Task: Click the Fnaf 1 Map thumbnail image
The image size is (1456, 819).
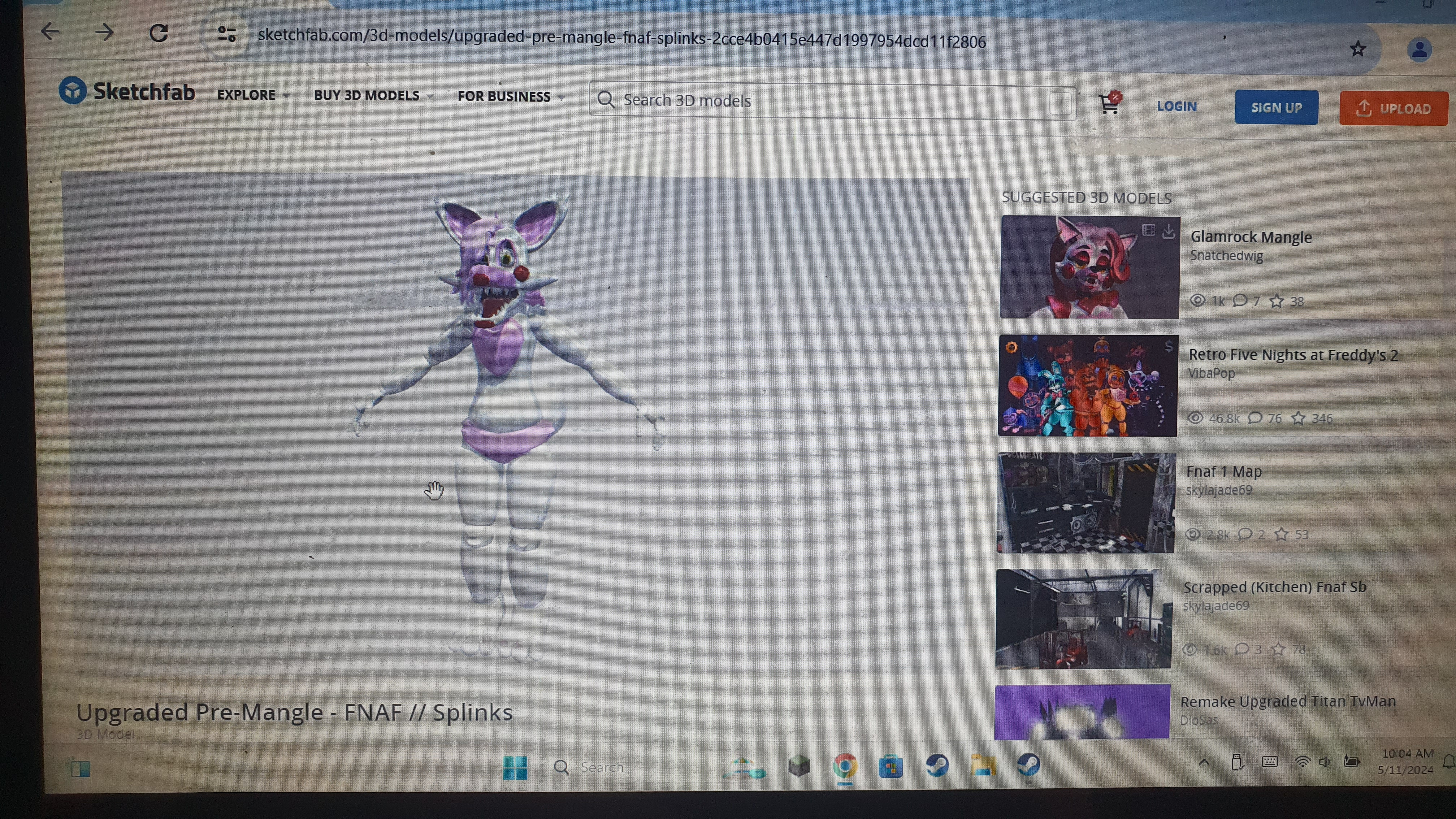Action: coord(1086,502)
